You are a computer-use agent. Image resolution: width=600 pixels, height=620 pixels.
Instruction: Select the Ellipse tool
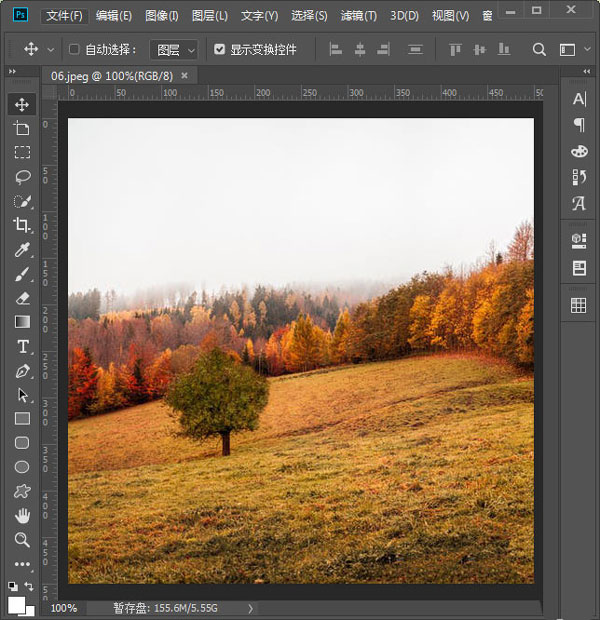[x=22, y=467]
